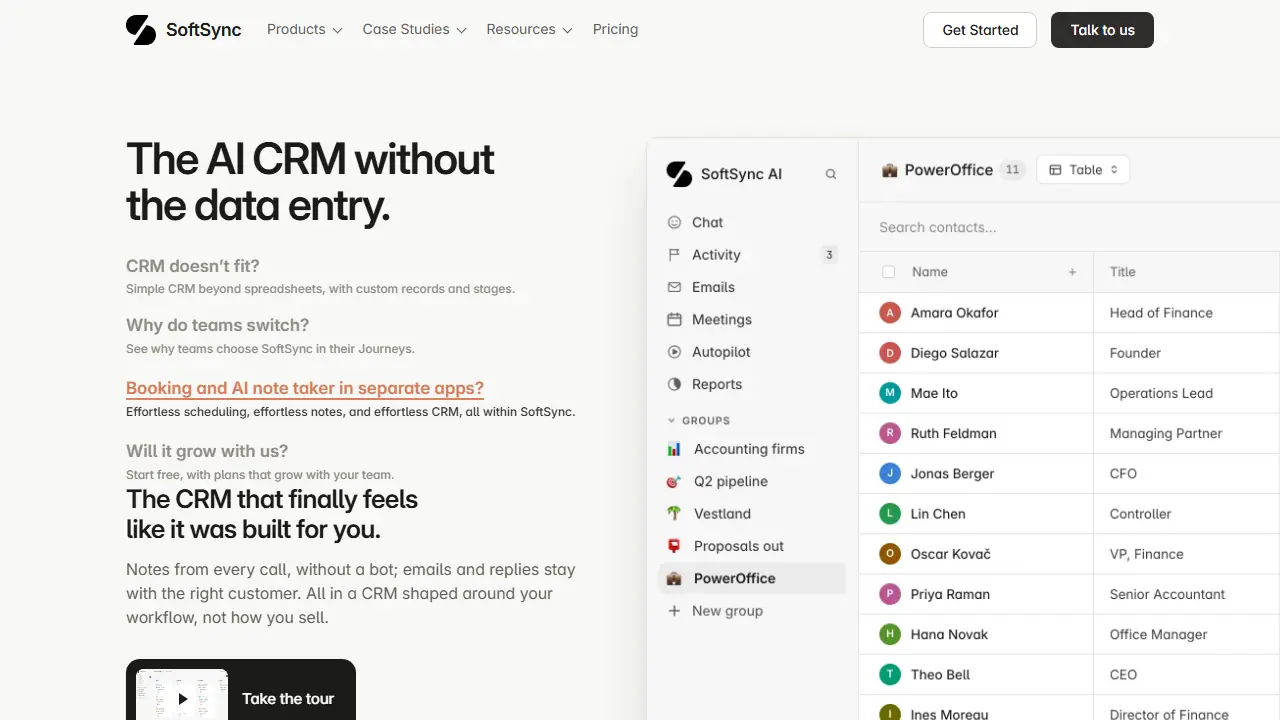Collapse the GROUPS section
1280x720 pixels.
pos(699,421)
